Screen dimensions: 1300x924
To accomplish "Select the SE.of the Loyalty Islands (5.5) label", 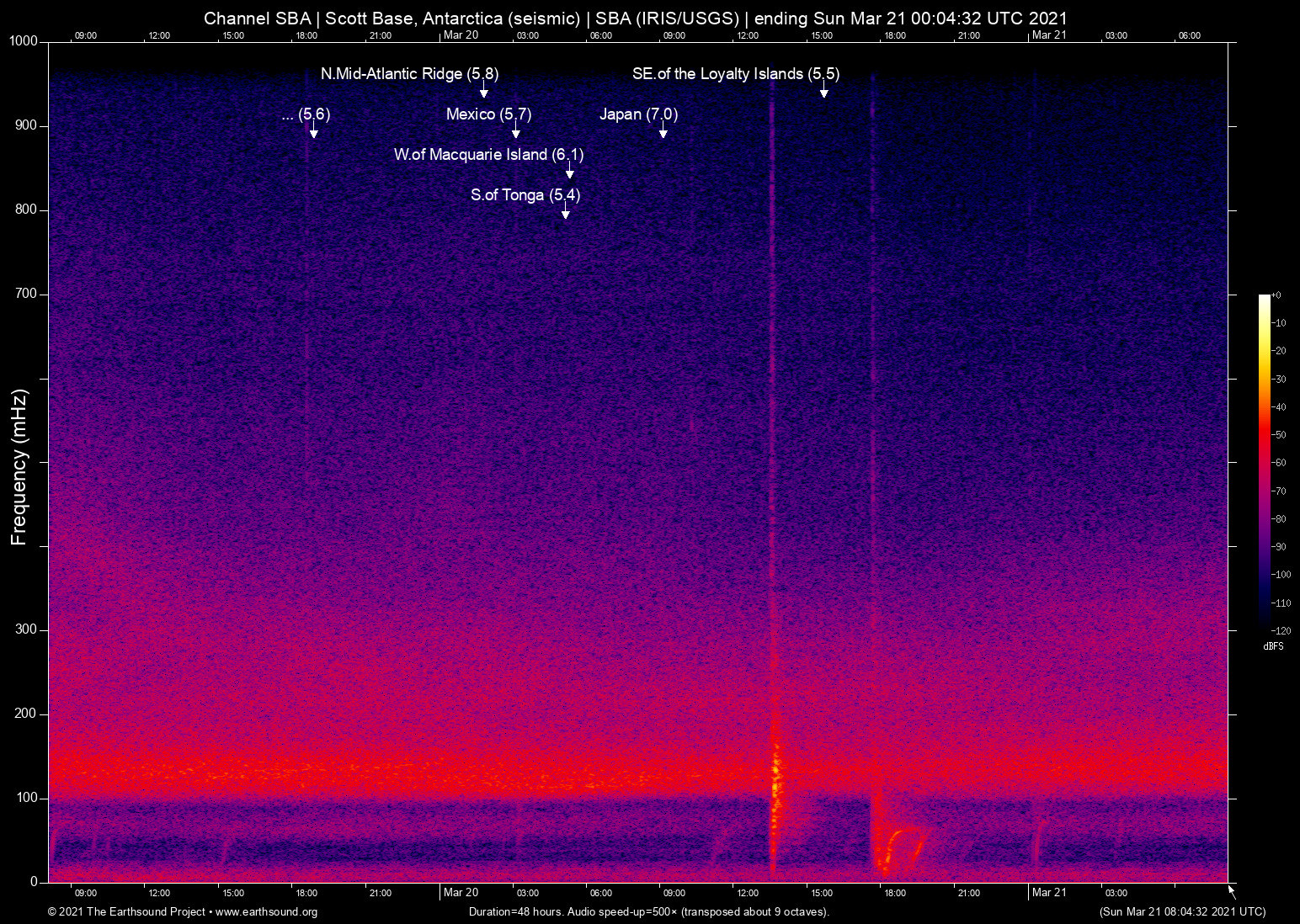I will tap(736, 74).
